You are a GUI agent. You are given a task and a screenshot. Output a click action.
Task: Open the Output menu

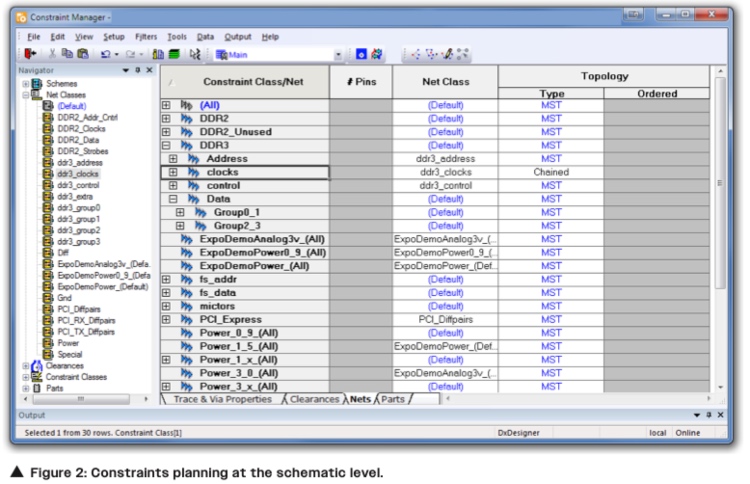pos(238,37)
